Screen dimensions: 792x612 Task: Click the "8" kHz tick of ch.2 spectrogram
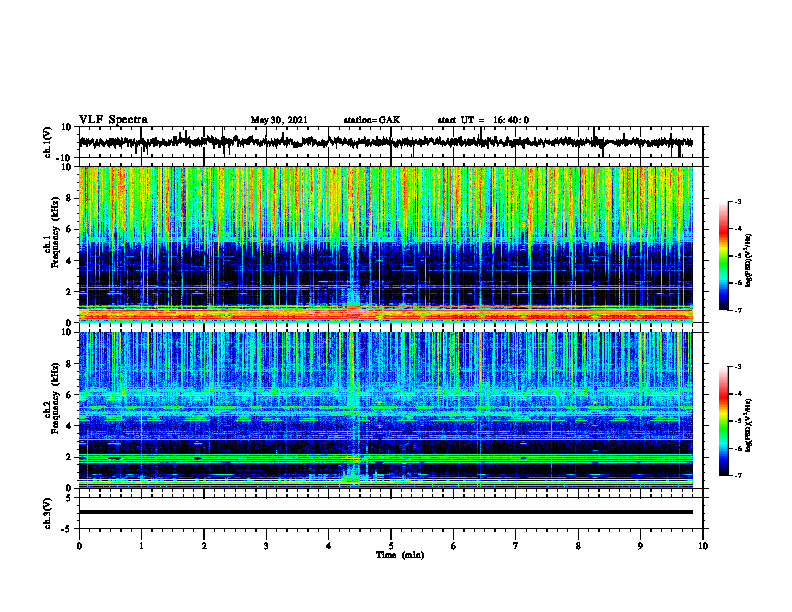coord(69,364)
